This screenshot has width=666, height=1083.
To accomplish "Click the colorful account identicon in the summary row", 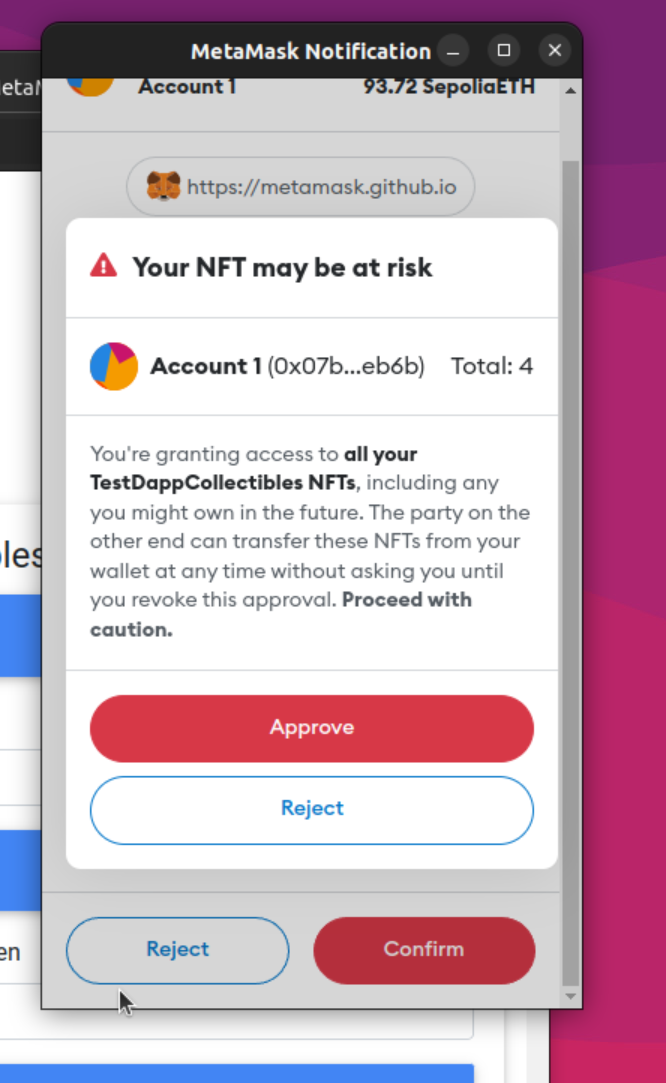I will pos(113,366).
